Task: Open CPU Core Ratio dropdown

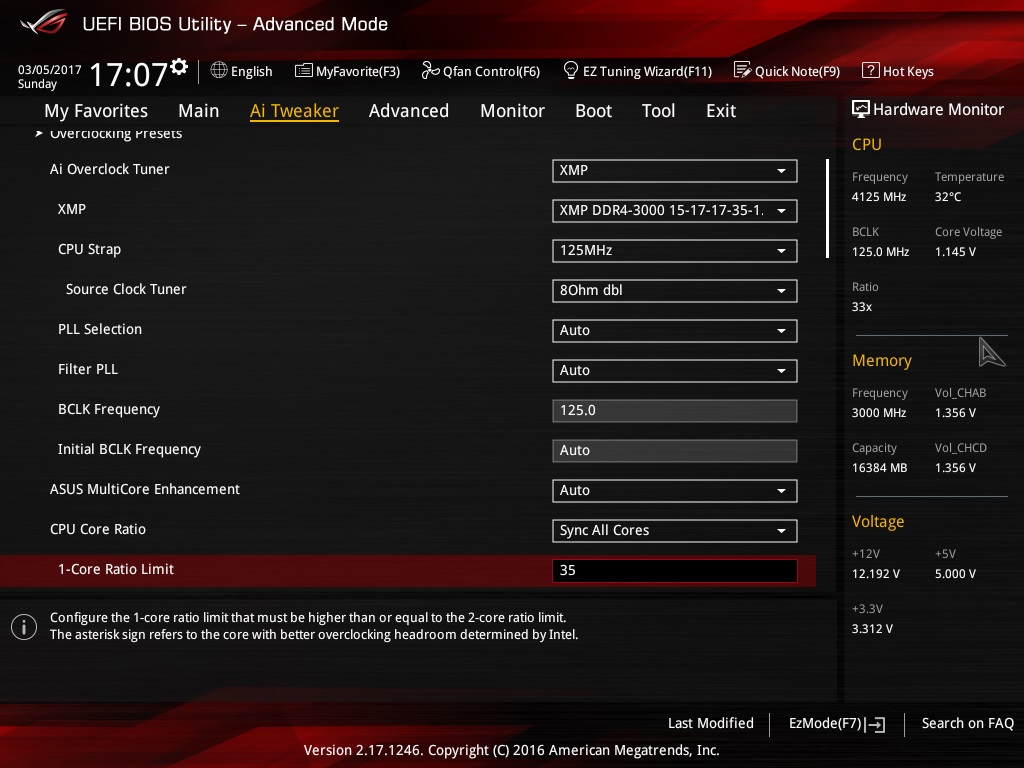Action: (675, 530)
